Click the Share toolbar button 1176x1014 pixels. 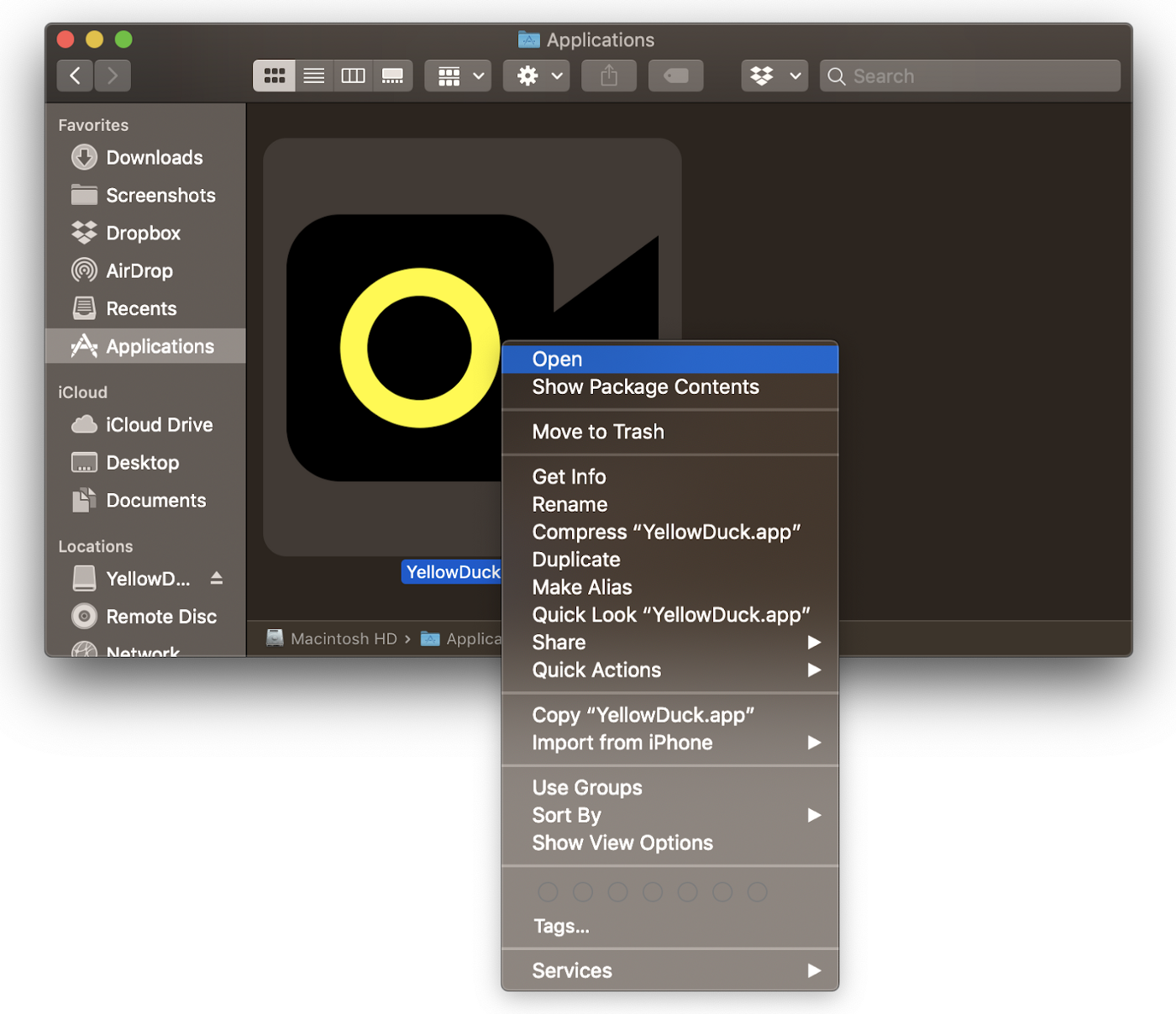[609, 76]
